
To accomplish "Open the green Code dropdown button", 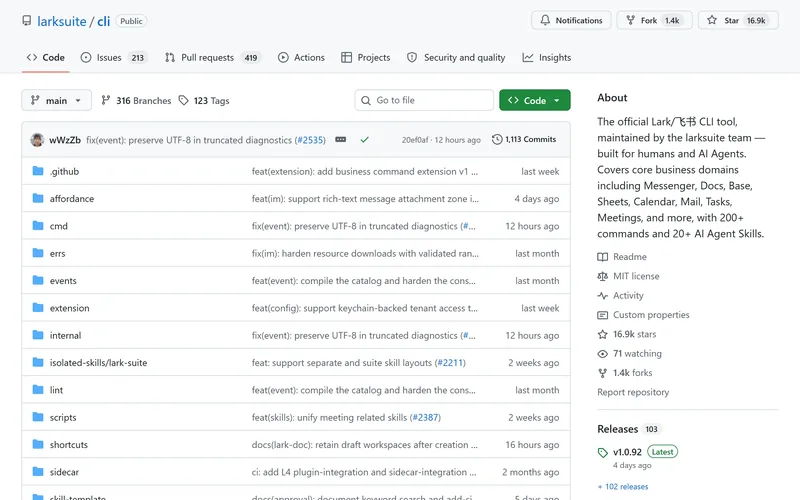I will [535, 100].
